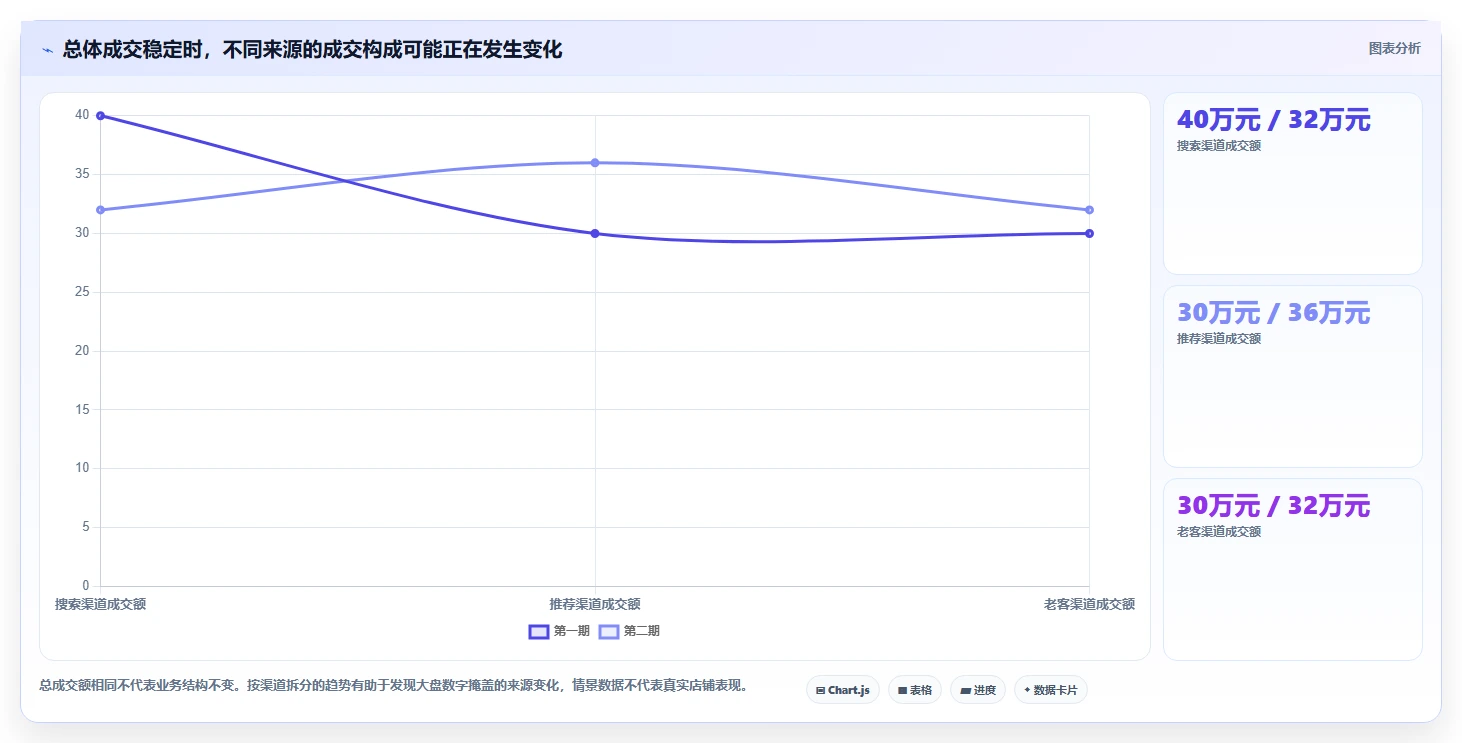Click the y-axis tick label 40
Viewport: 1462px width, 743px height.
[82, 115]
